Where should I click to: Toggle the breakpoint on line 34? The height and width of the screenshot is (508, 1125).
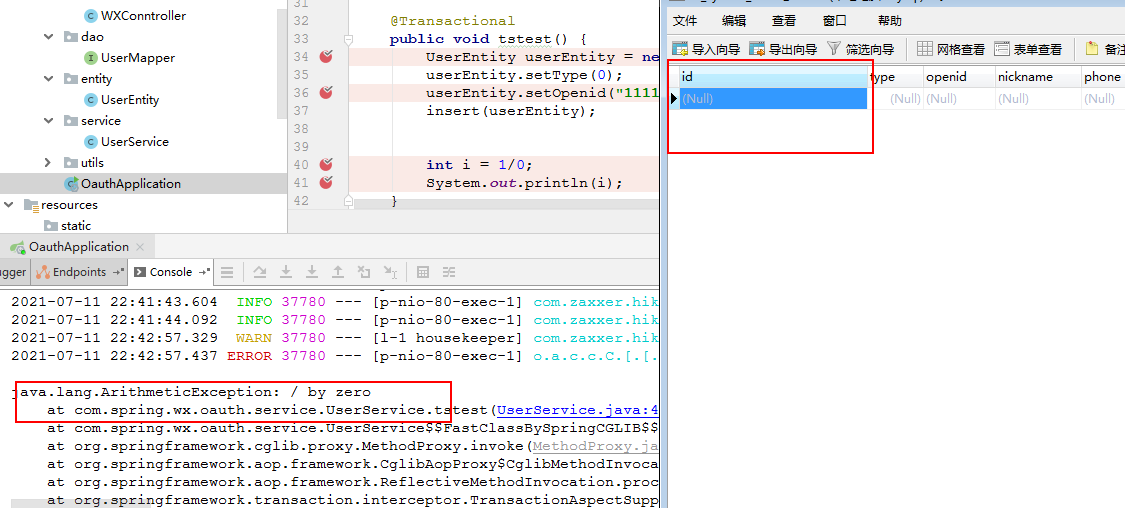pos(326,57)
